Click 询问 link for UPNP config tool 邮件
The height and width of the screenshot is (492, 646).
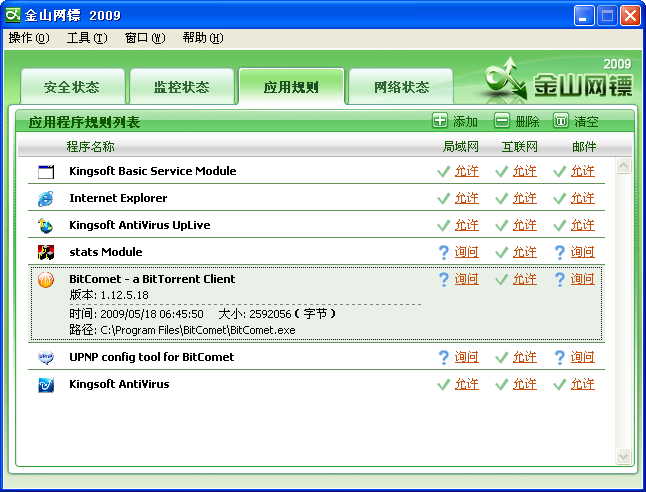tap(583, 357)
